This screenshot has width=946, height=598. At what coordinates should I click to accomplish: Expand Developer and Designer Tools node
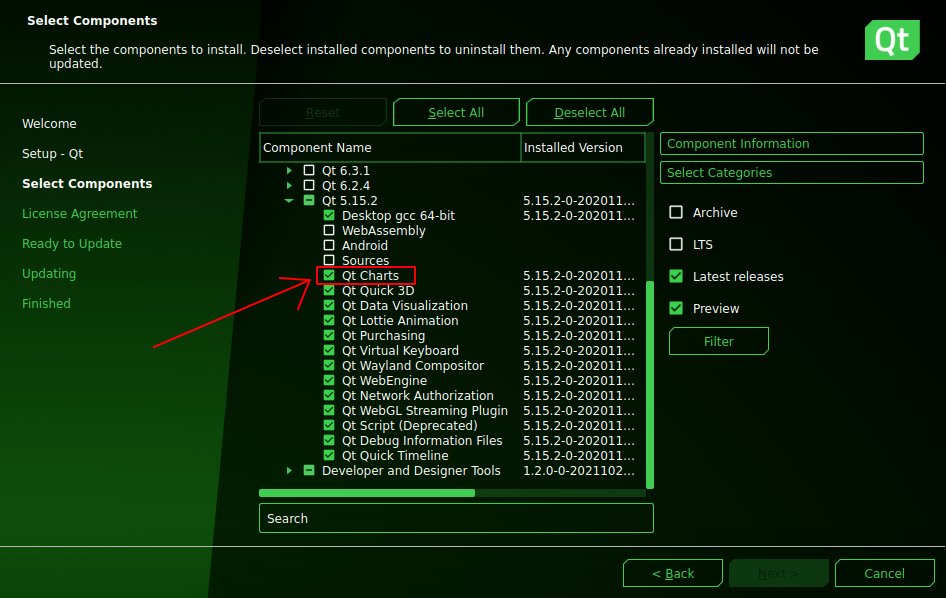[289, 470]
